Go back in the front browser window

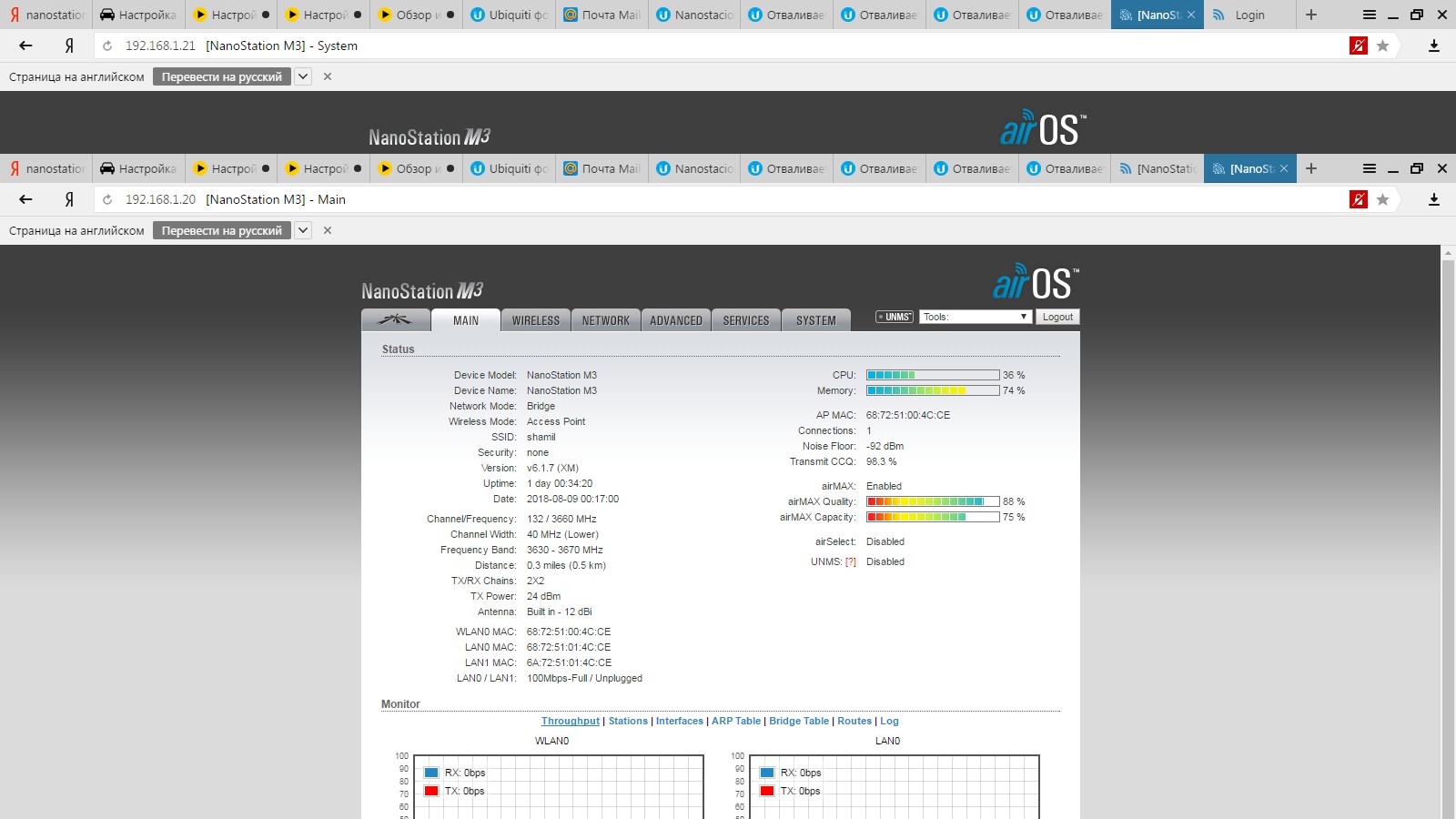point(25,199)
